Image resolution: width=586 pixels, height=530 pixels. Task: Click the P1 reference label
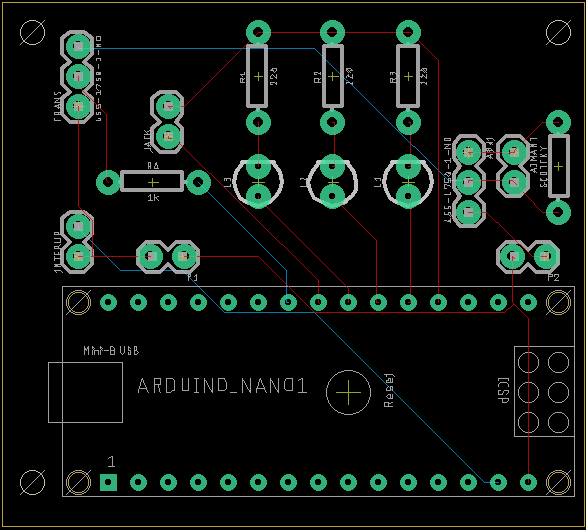[192, 277]
